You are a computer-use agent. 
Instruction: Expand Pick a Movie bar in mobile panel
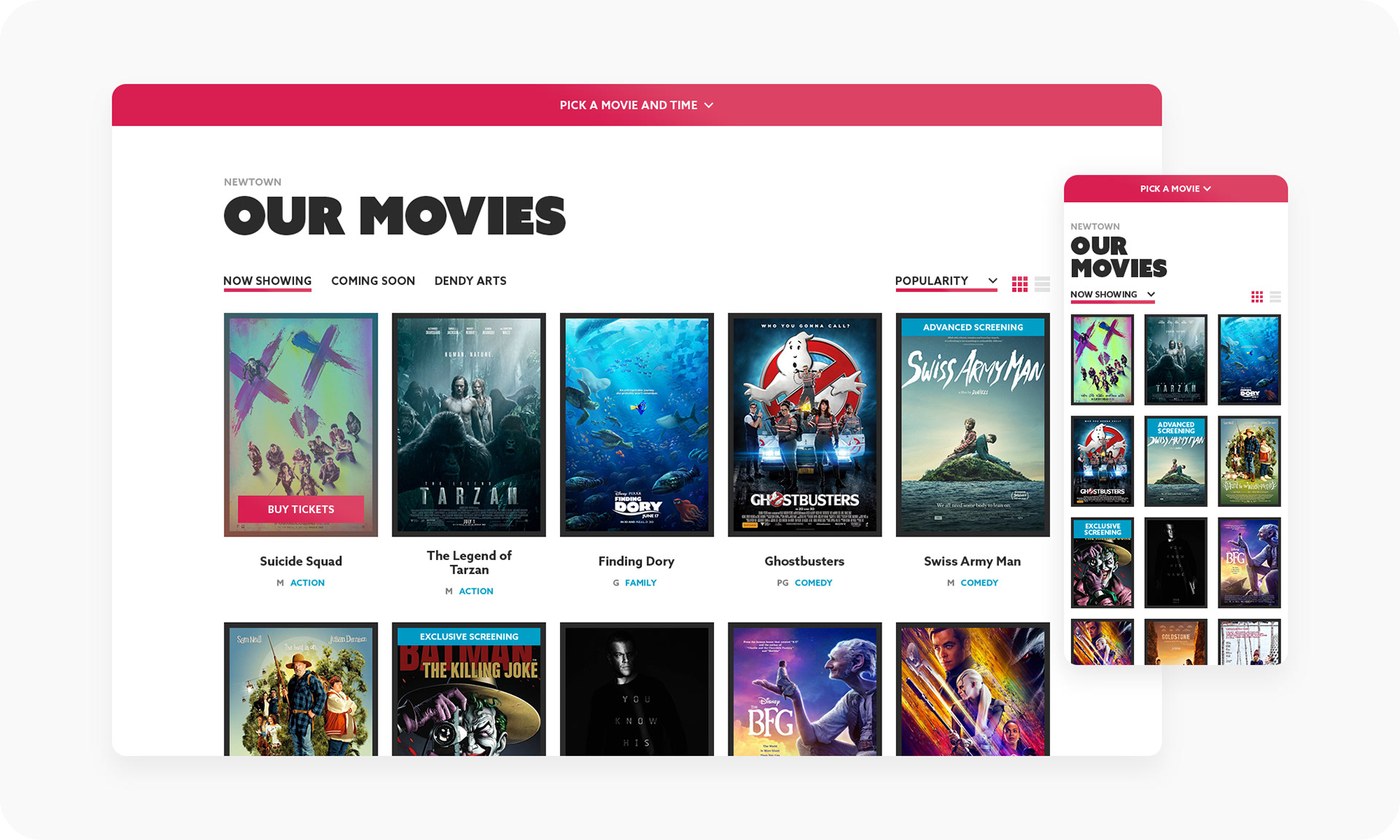[x=1175, y=189]
